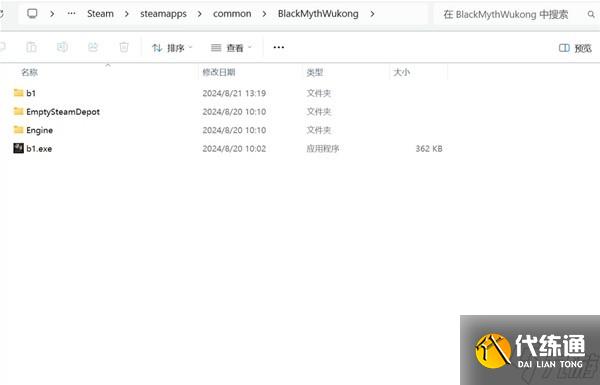Click the date 2024/8/20 10:02

(234, 149)
